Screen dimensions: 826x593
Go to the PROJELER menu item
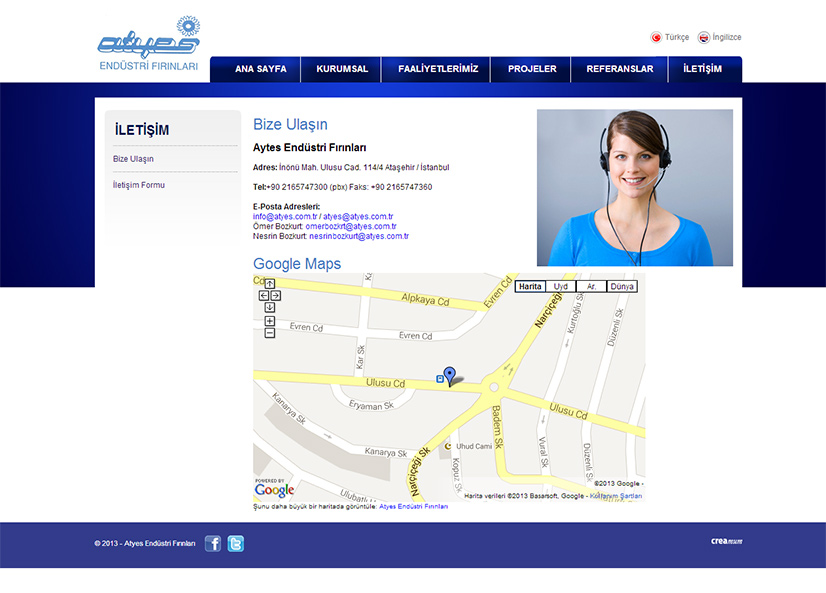point(532,69)
